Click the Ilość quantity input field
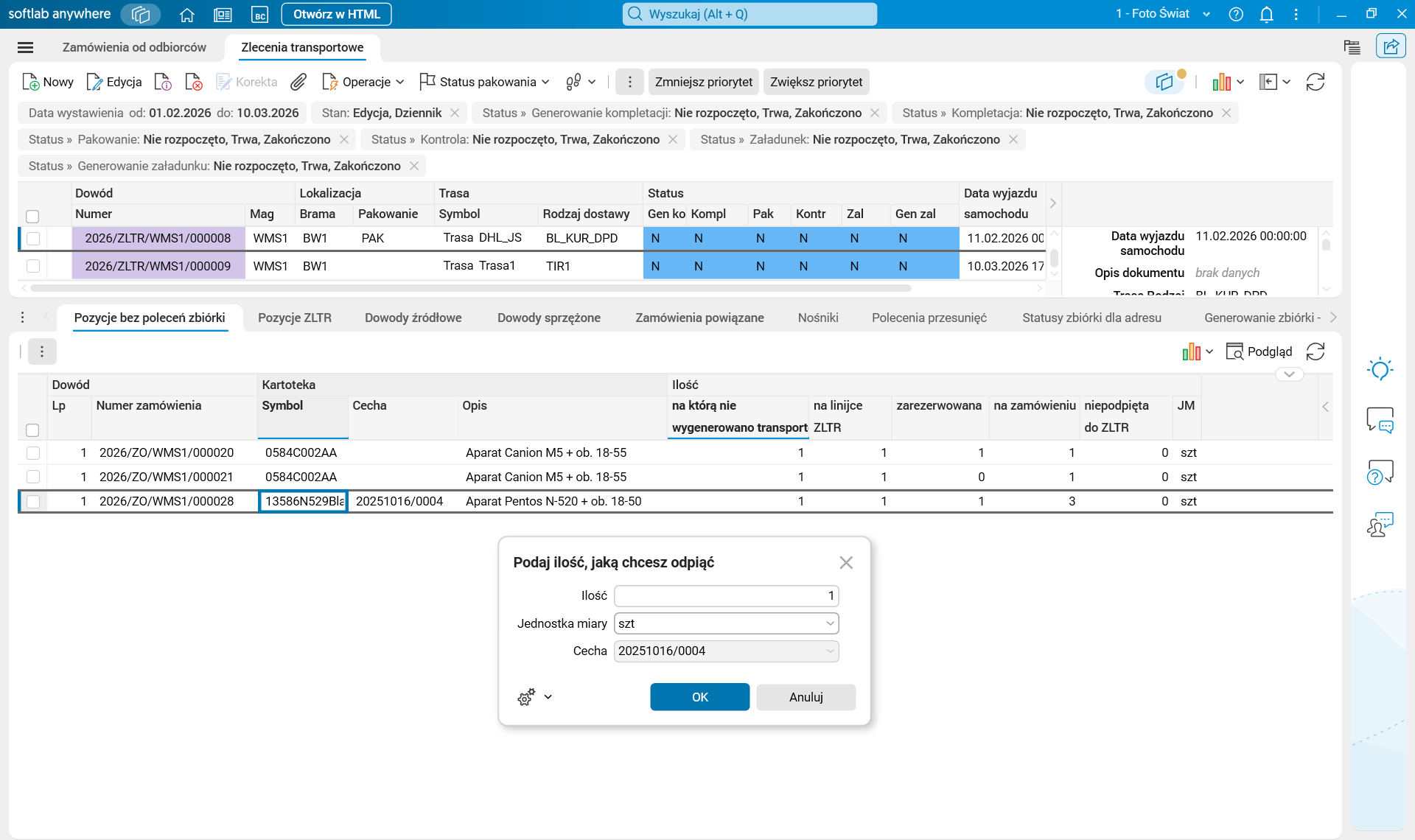 click(726, 595)
